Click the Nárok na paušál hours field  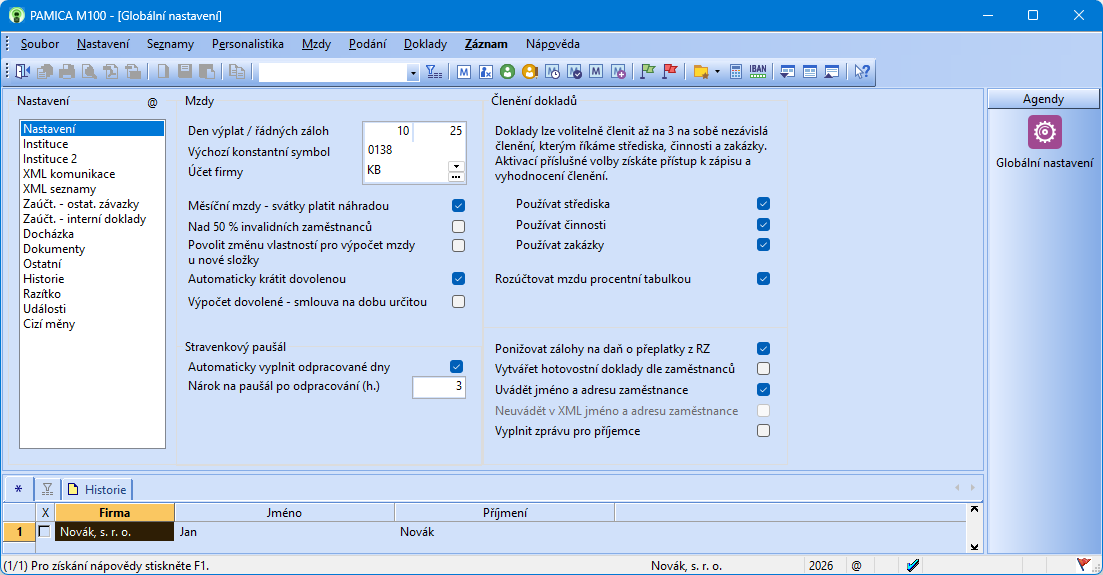pyautogui.click(x=438, y=387)
